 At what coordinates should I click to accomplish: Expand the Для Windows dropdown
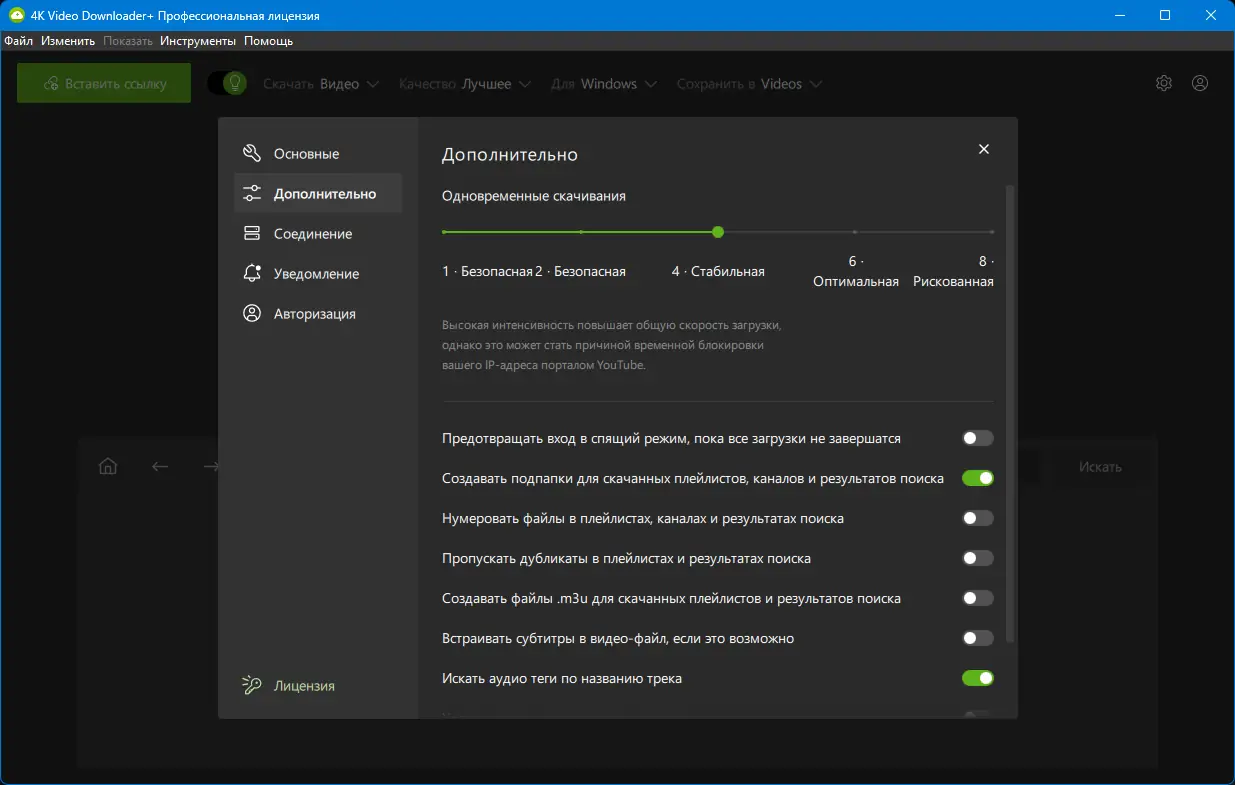[604, 84]
